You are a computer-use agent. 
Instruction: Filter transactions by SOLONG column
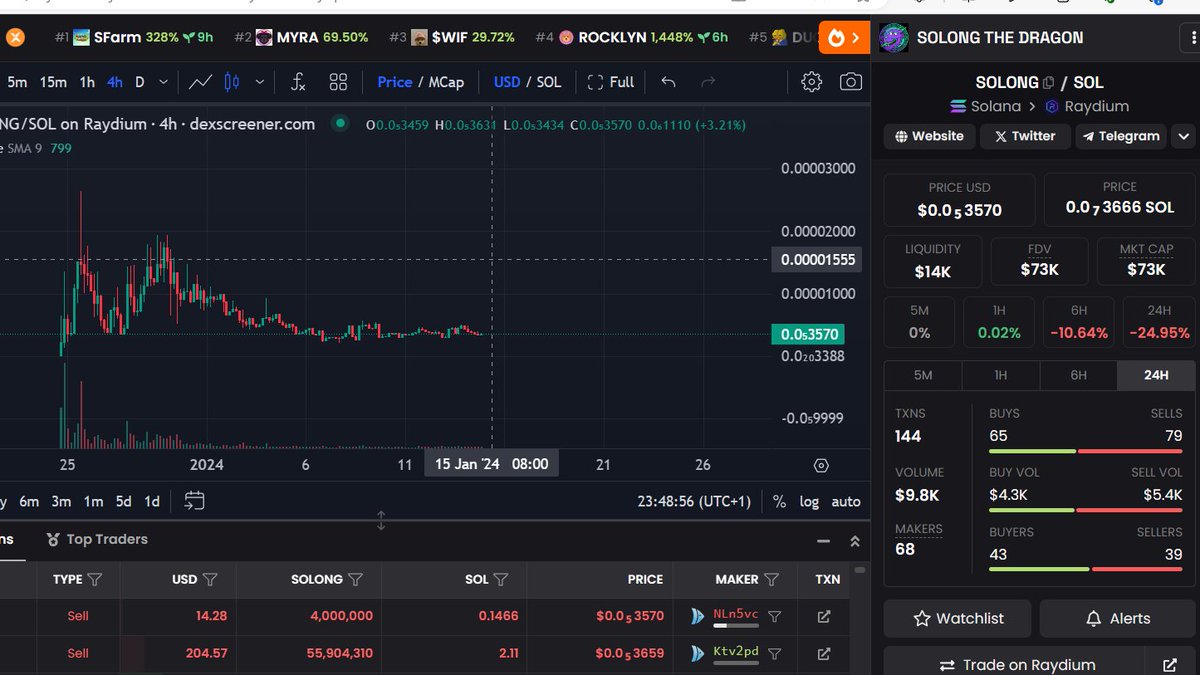point(355,579)
